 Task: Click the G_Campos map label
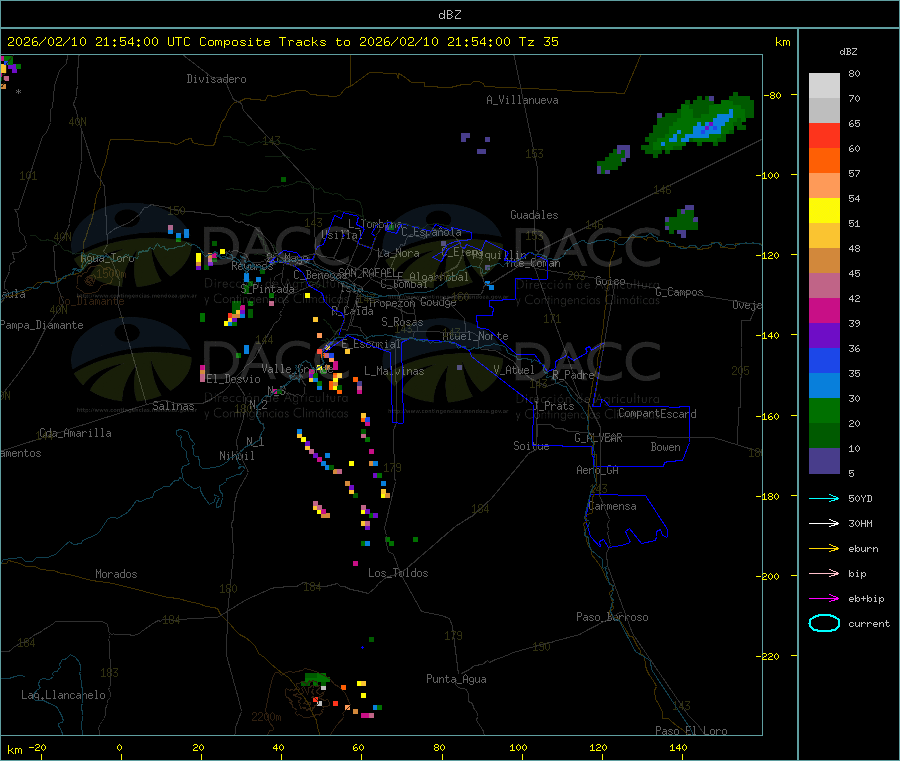[x=679, y=292]
